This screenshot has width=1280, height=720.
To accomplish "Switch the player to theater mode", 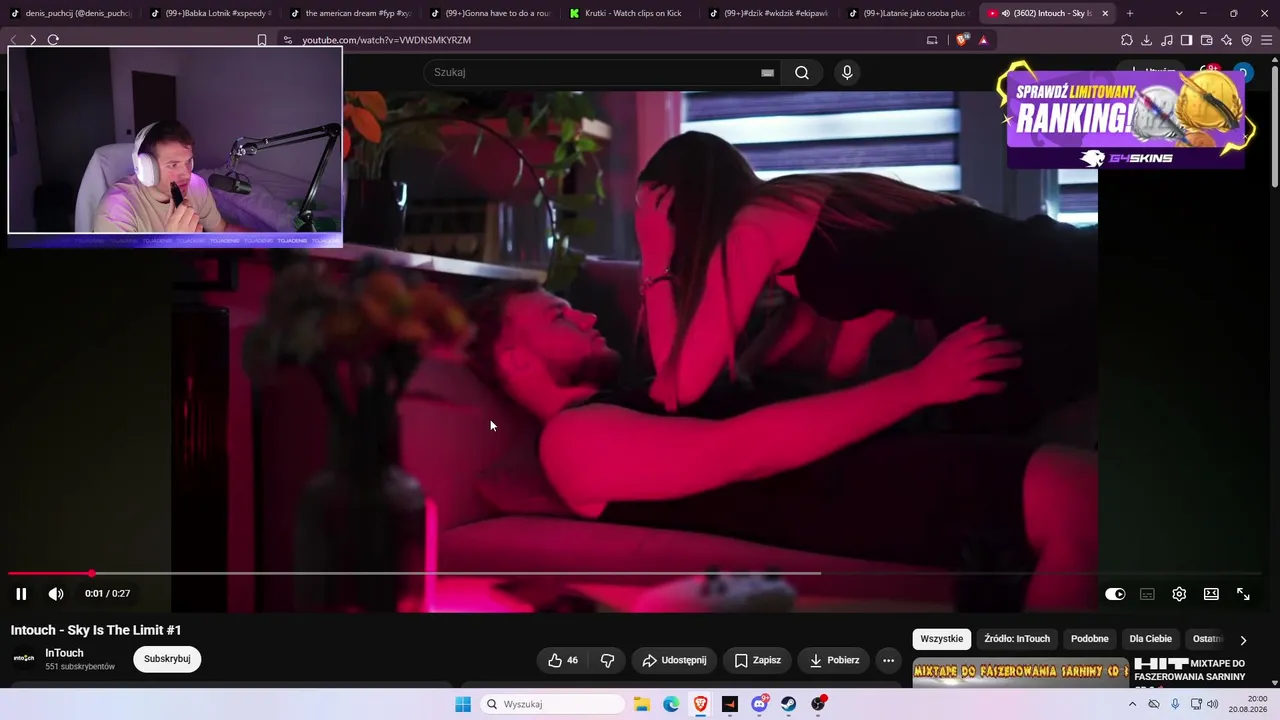I will 1211,594.
